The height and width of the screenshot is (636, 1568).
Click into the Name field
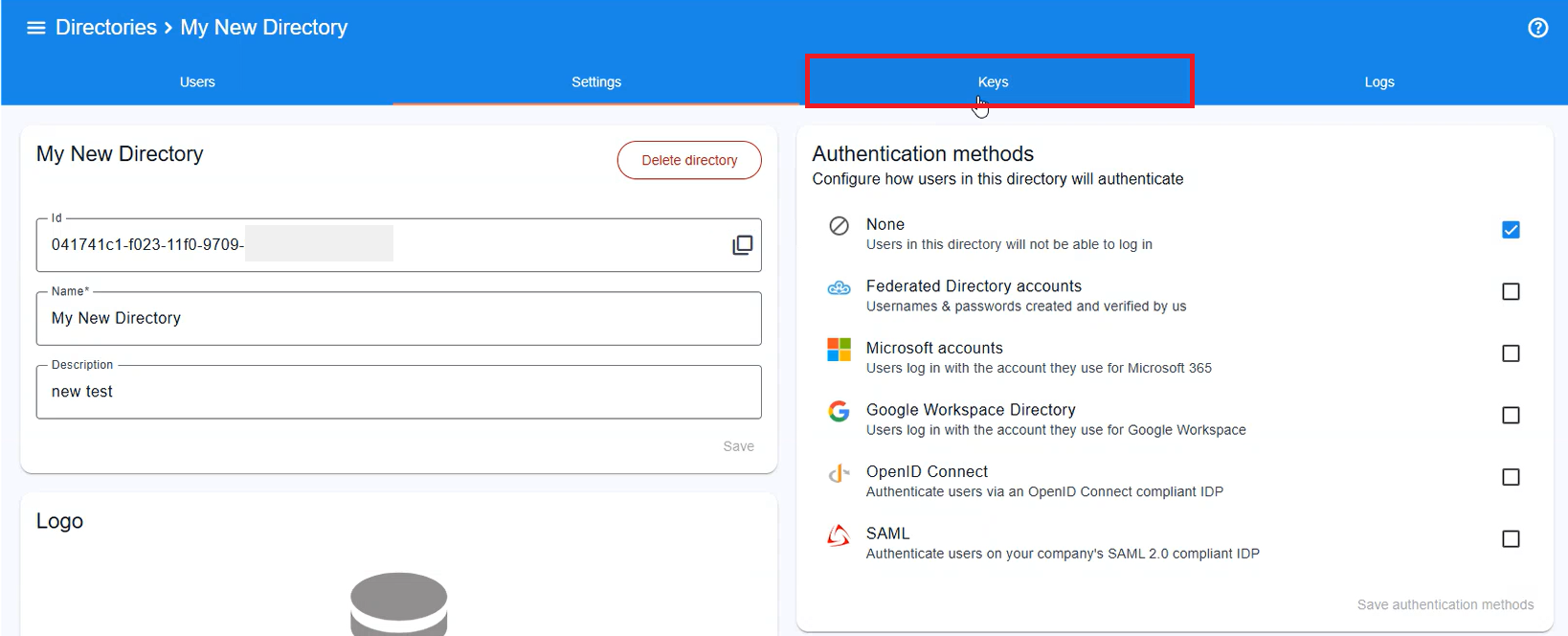(x=399, y=318)
